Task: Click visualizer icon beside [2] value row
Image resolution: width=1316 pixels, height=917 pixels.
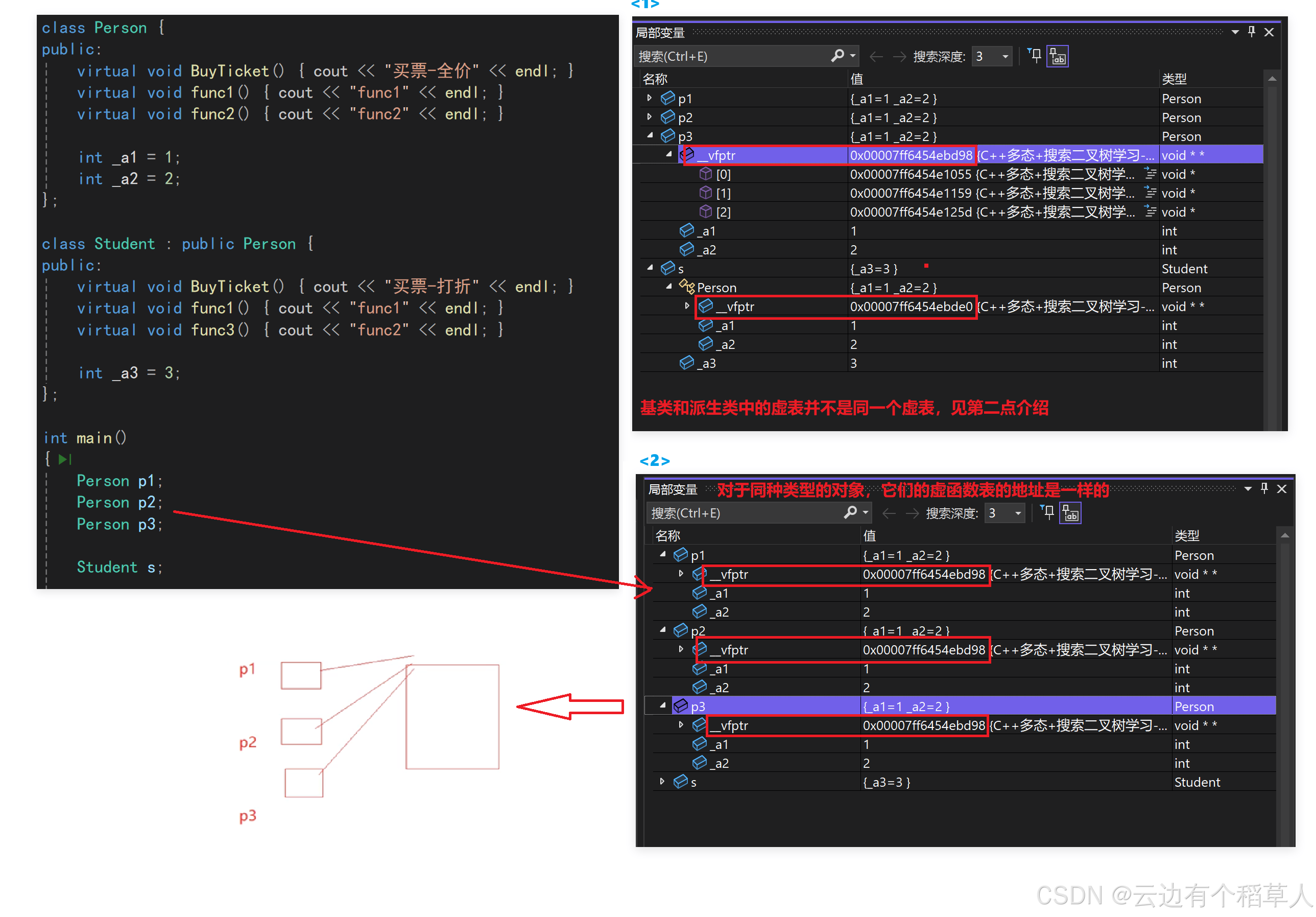Action: click(1150, 211)
